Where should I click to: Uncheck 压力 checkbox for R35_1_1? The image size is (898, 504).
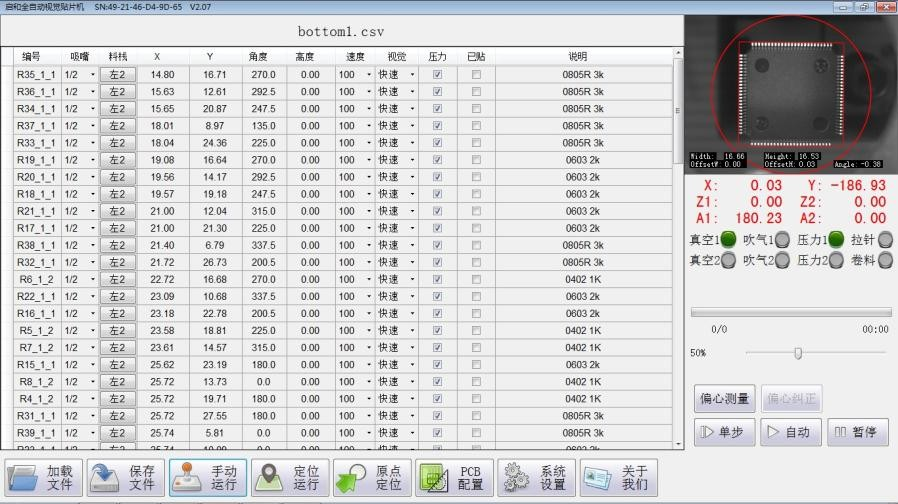(x=438, y=74)
